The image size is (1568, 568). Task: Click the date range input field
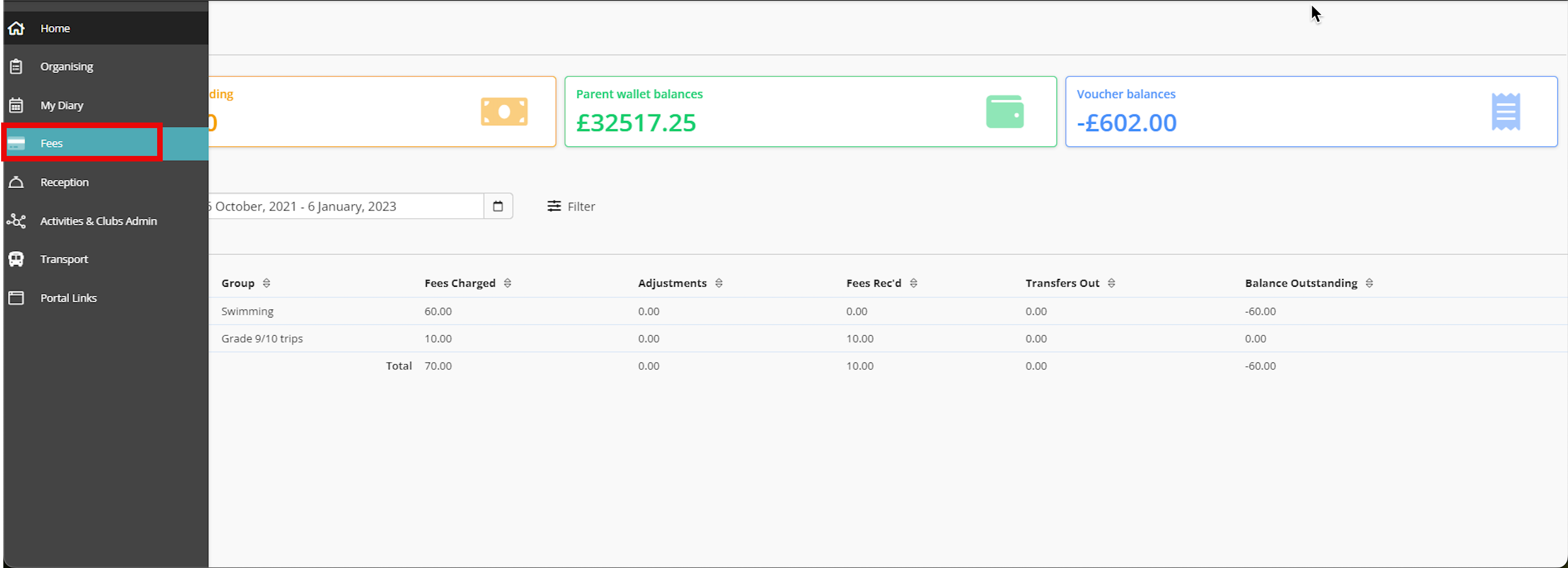pos(345,206)
